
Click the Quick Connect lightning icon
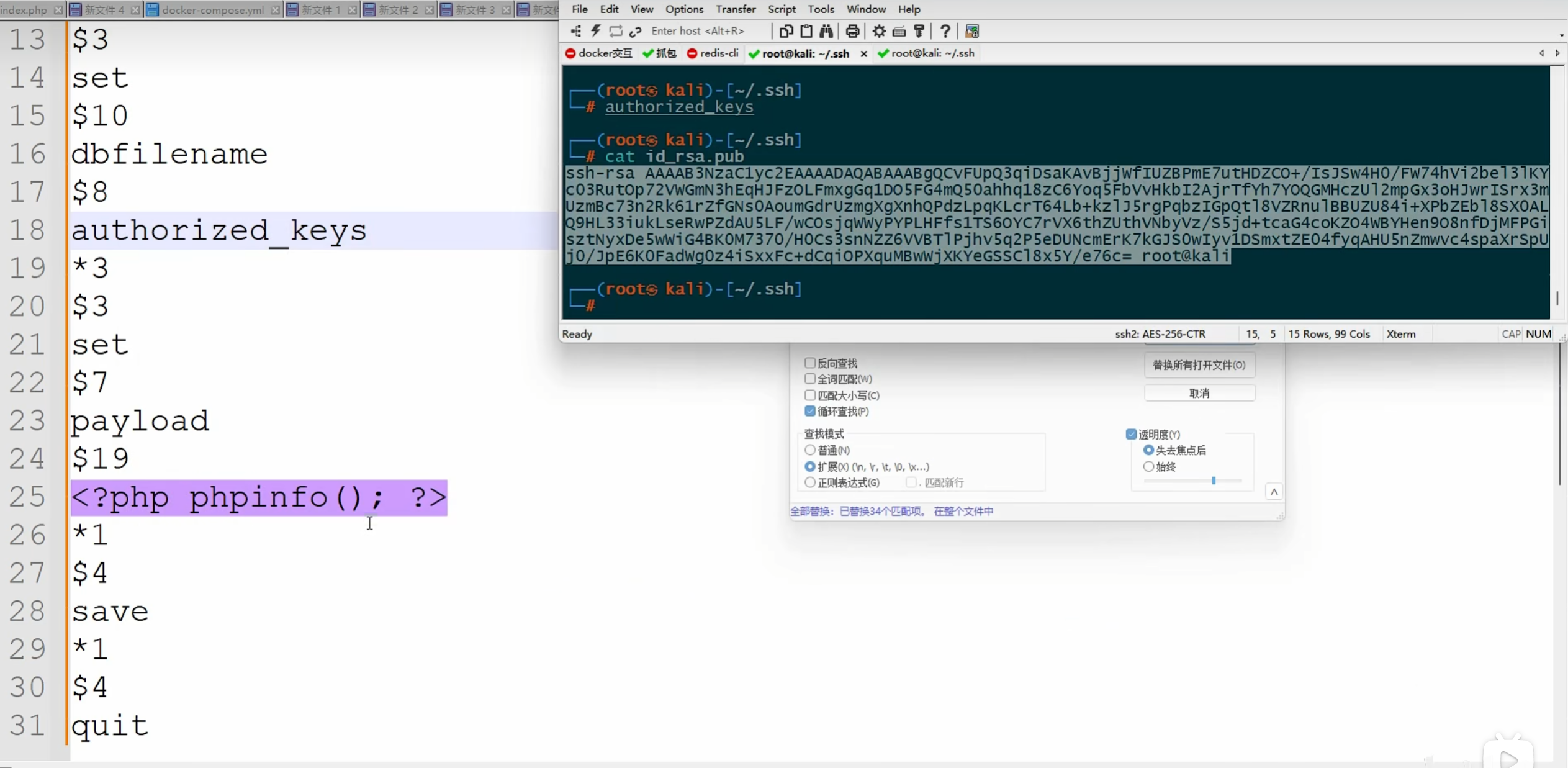[595, 30]
